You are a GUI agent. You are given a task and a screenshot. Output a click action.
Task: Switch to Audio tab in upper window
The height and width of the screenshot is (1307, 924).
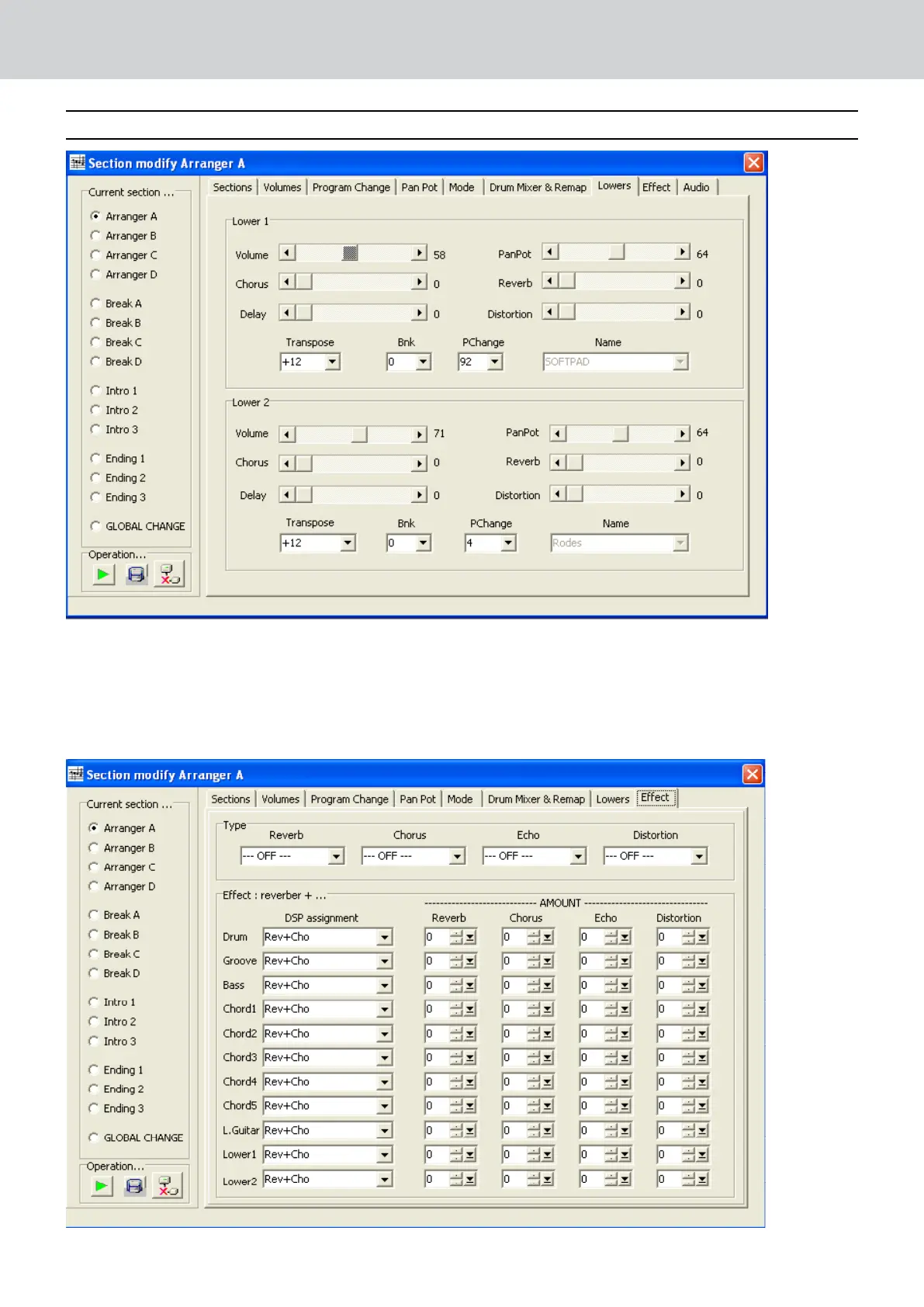click(696, 187)
